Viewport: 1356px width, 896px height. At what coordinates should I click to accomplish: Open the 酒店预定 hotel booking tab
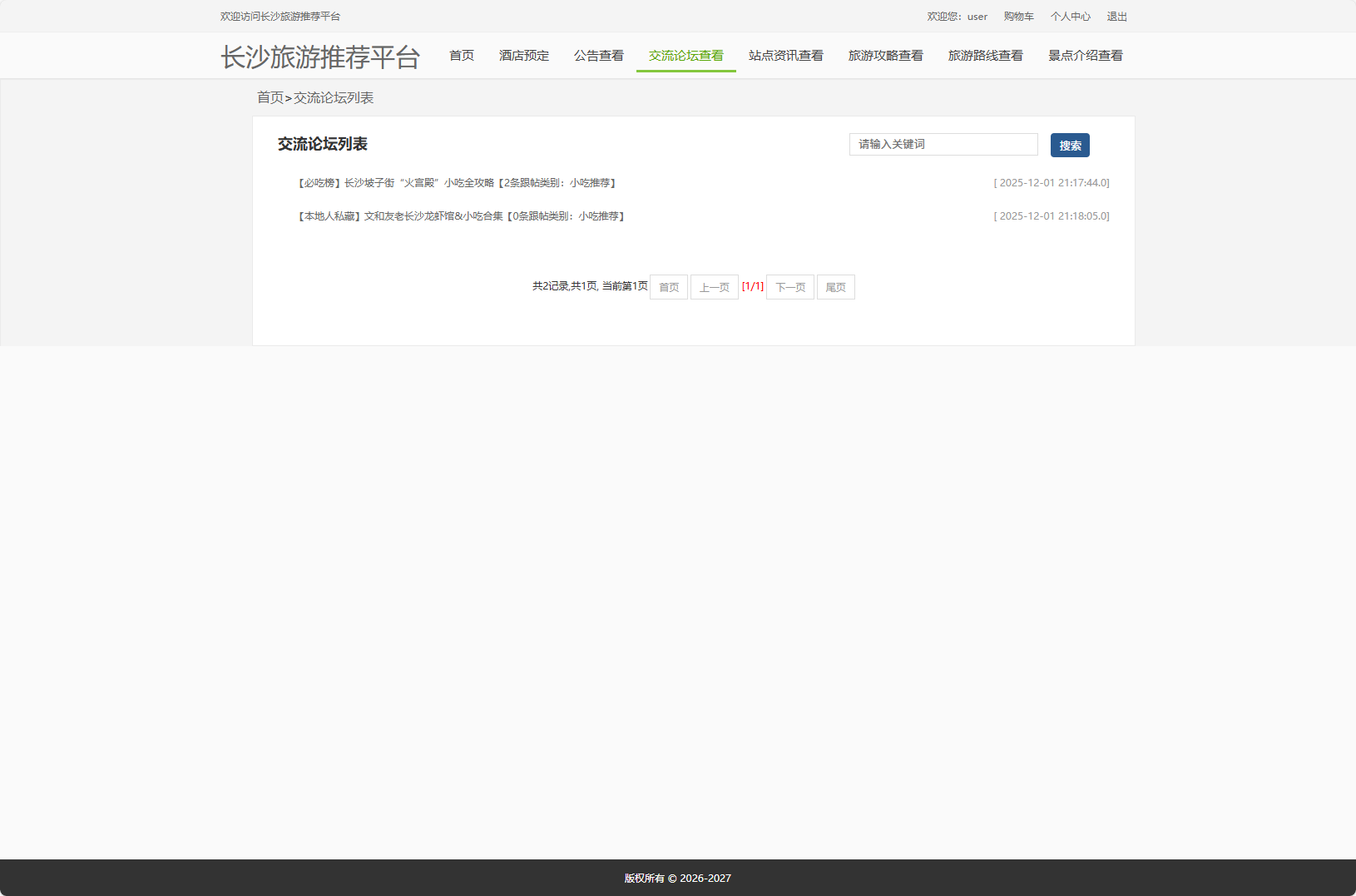click(x=523, y=55)
